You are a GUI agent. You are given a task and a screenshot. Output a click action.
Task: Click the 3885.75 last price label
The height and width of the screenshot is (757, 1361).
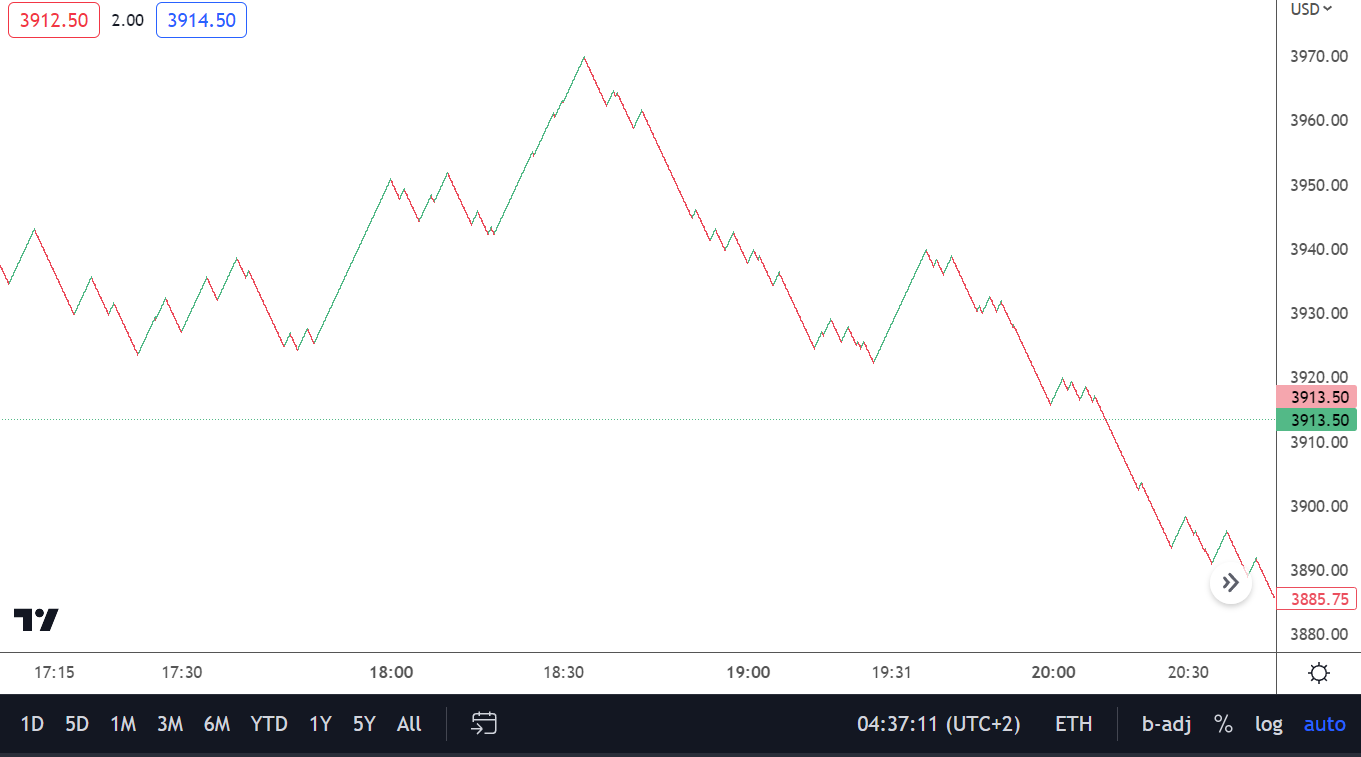[x=1320, y=600]
